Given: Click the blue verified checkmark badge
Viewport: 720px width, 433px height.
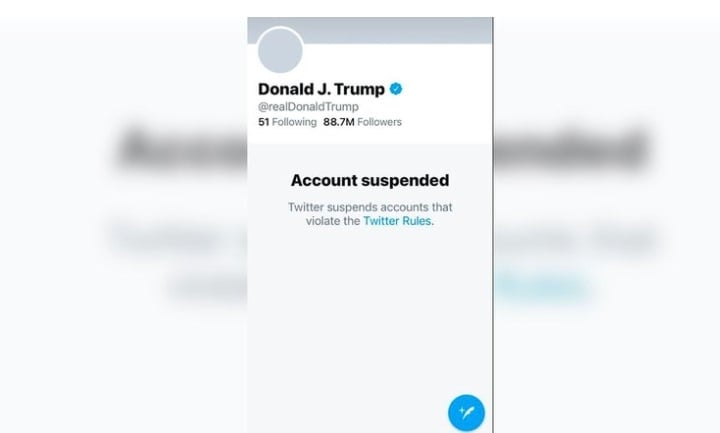Looking at the screenshot, I should (396, 89).
